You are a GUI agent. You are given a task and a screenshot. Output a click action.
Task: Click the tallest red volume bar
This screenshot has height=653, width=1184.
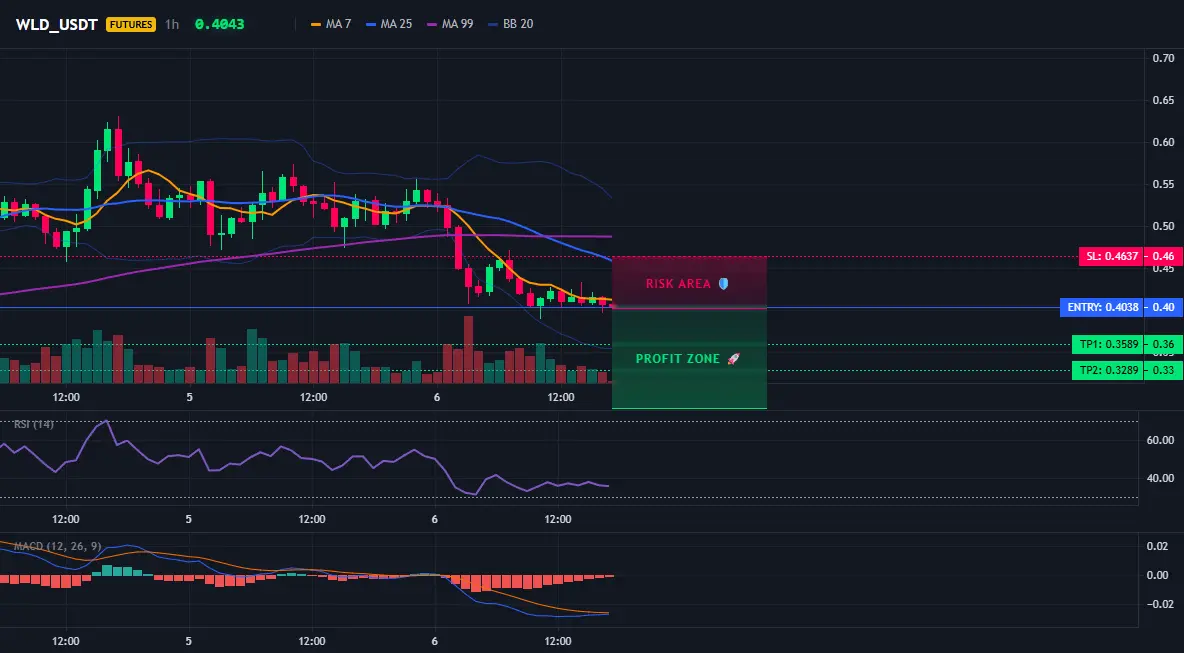tap(468, 350)
